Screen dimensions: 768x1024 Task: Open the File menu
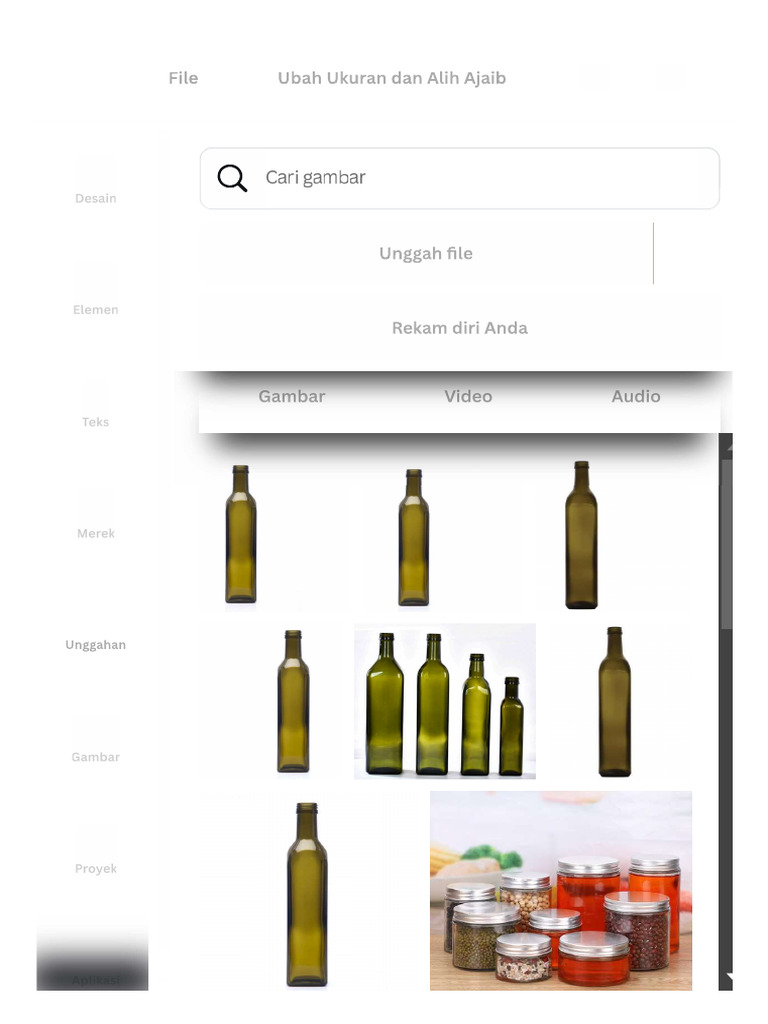tap(183, 78)
